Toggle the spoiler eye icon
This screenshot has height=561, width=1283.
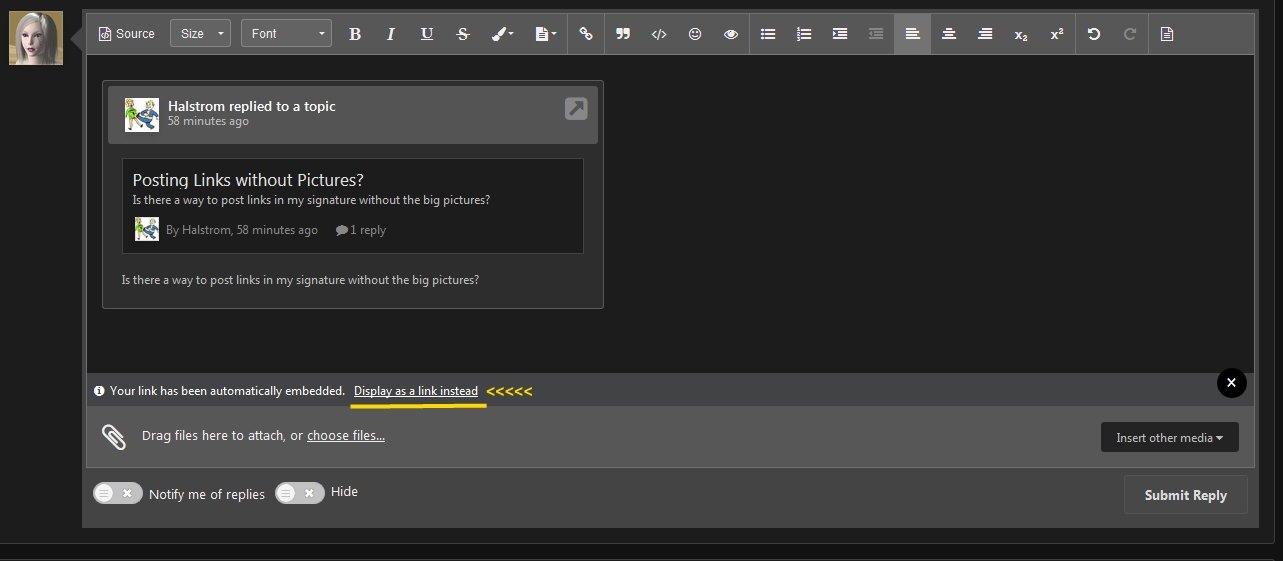click(731, 34)
